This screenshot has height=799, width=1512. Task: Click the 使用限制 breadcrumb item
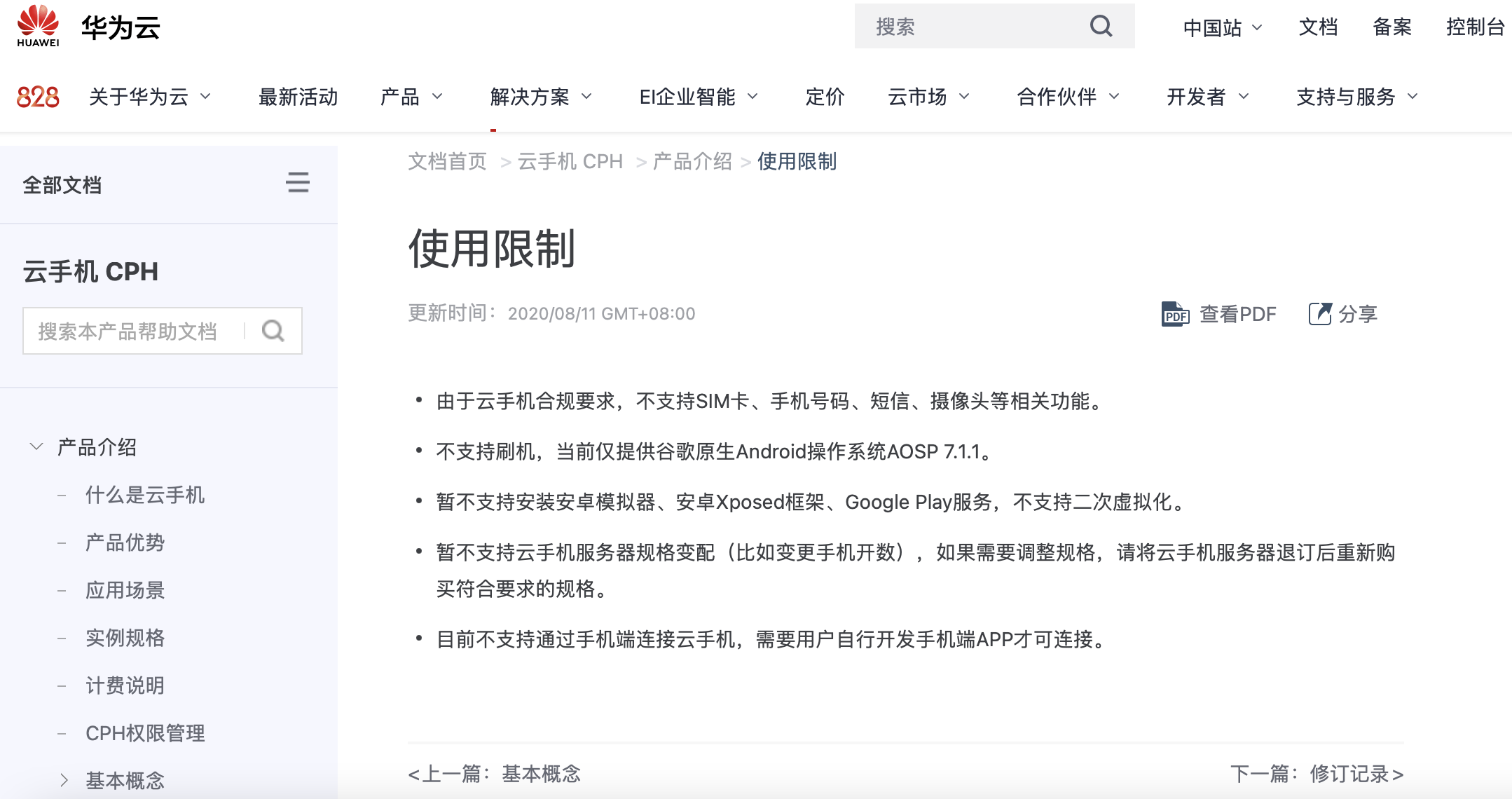797,162
